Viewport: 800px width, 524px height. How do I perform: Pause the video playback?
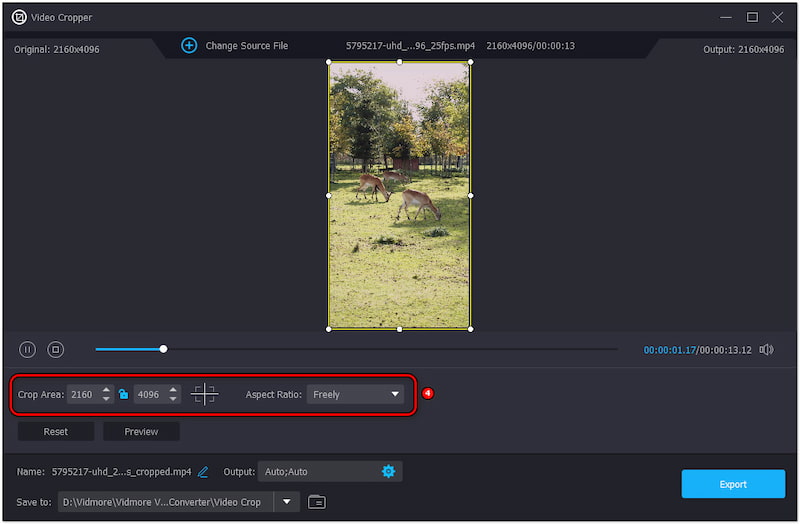tap(28, 350)
